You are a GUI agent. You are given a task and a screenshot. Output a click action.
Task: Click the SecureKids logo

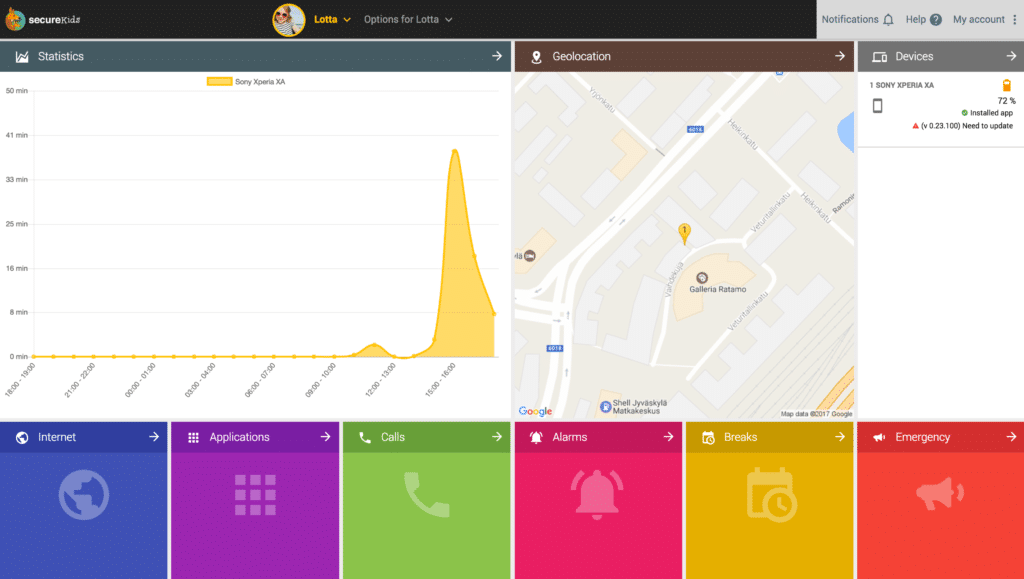tap(42, 20)
